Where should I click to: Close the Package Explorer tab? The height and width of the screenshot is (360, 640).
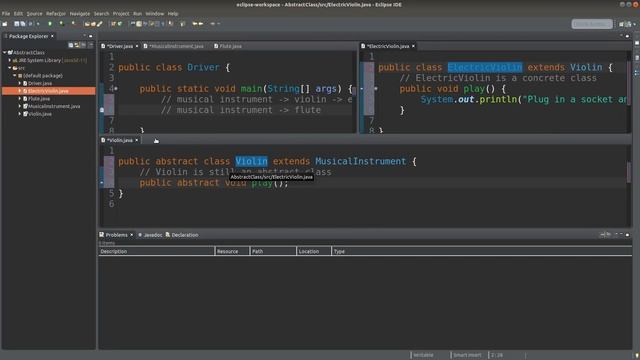pos(52,36)
